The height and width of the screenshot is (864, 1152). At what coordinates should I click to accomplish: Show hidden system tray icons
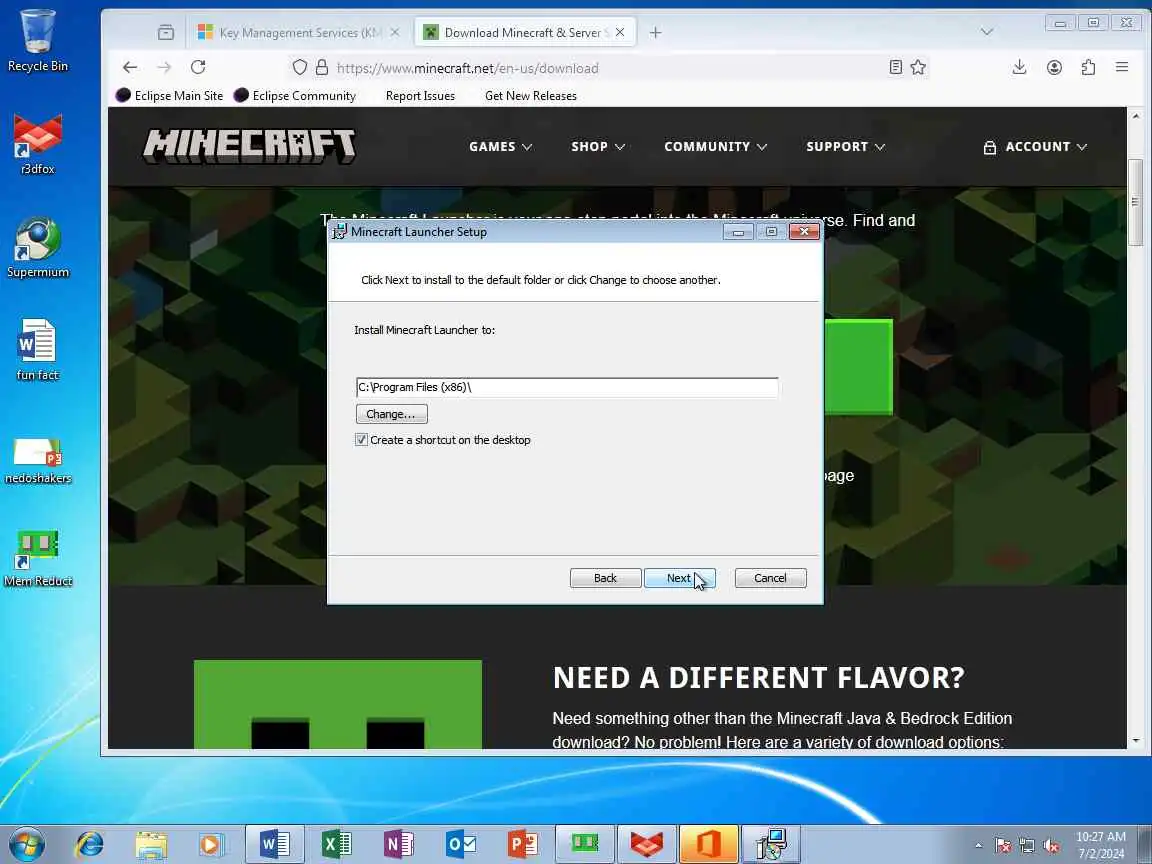coord(978,845)
